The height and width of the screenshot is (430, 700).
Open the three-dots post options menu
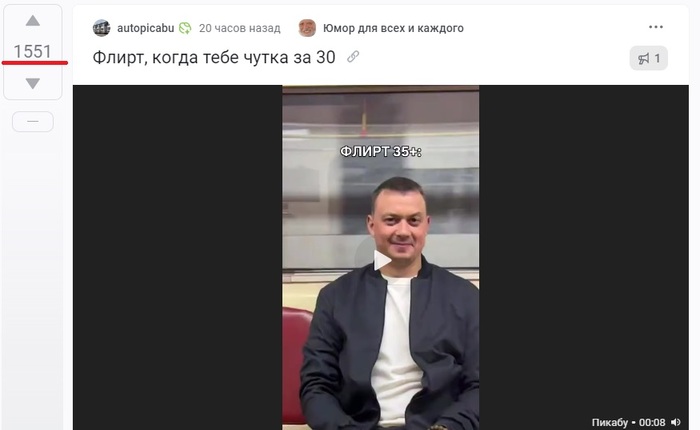[x=656, y=27]
